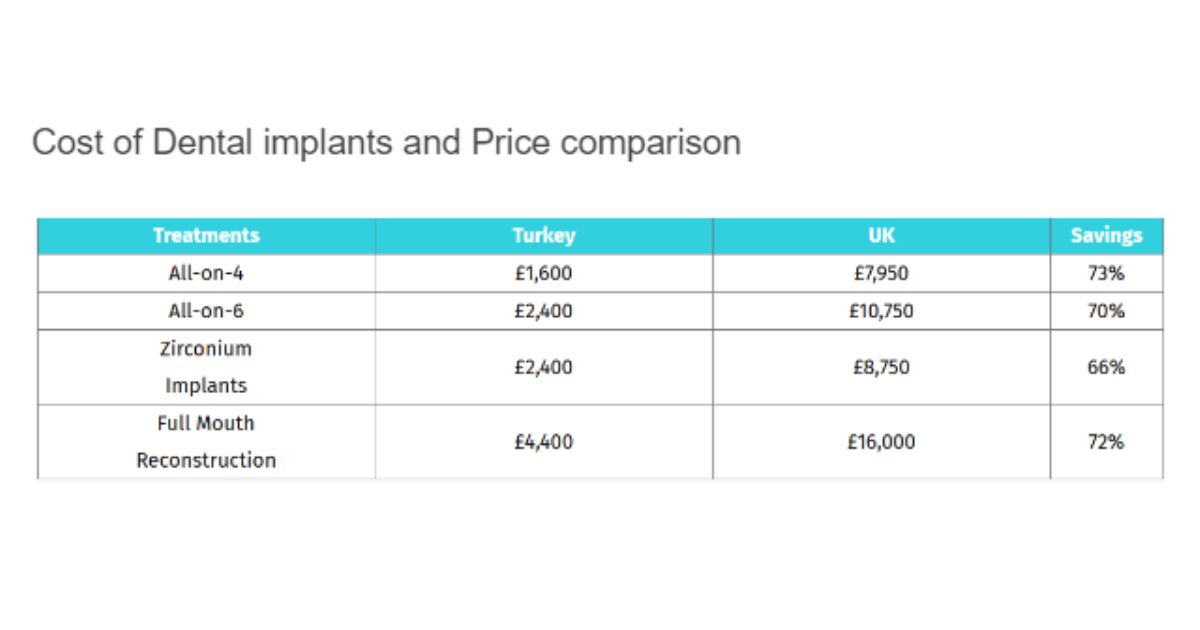Click the £7,950 UK price

pyautogui.click(x=881, y=273)
